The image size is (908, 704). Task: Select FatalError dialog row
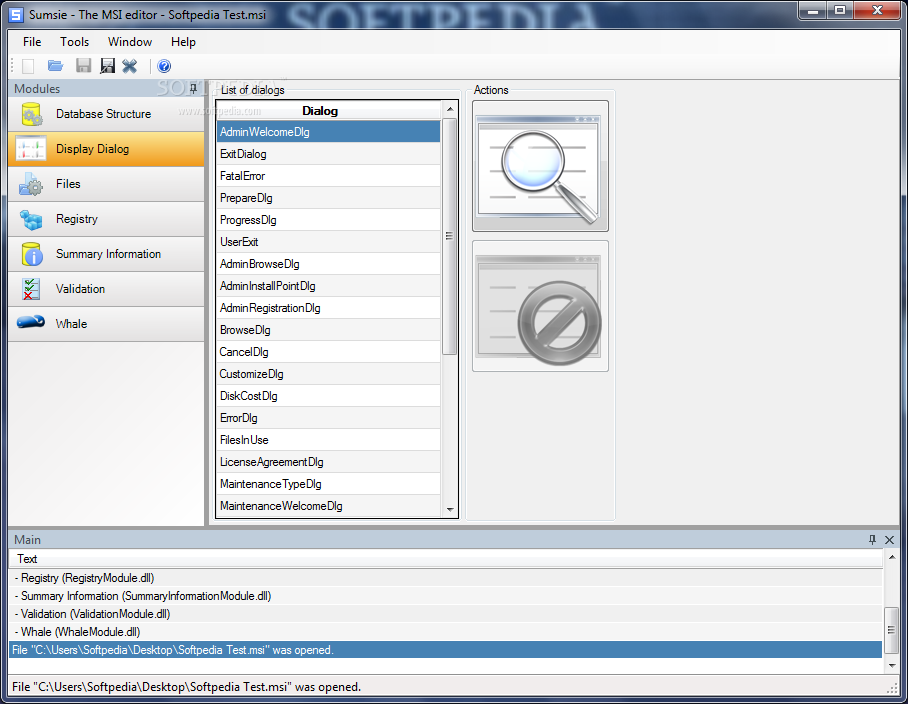(x=328, y=176)
